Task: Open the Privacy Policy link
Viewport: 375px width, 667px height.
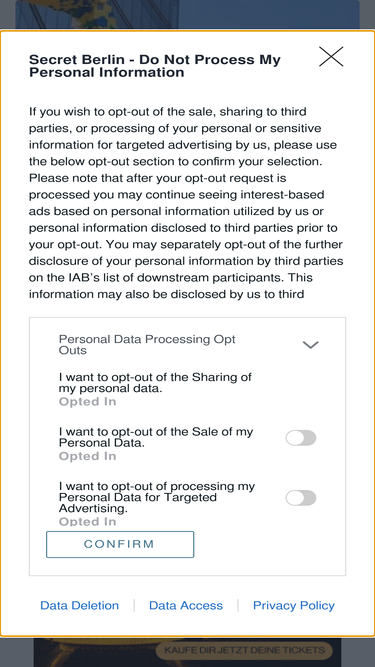Action: click(x=294, y=605)
